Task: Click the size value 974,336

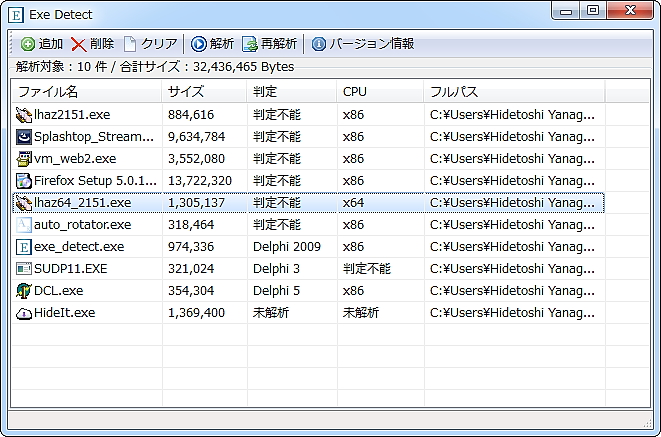Action: pos(191,247)
